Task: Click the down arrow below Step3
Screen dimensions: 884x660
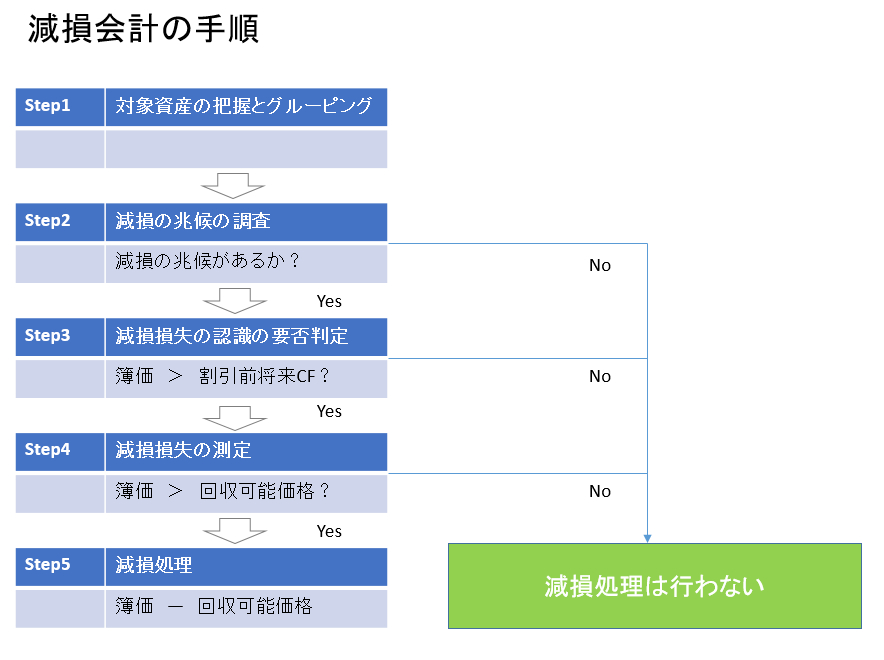Action: click(235, 418)
